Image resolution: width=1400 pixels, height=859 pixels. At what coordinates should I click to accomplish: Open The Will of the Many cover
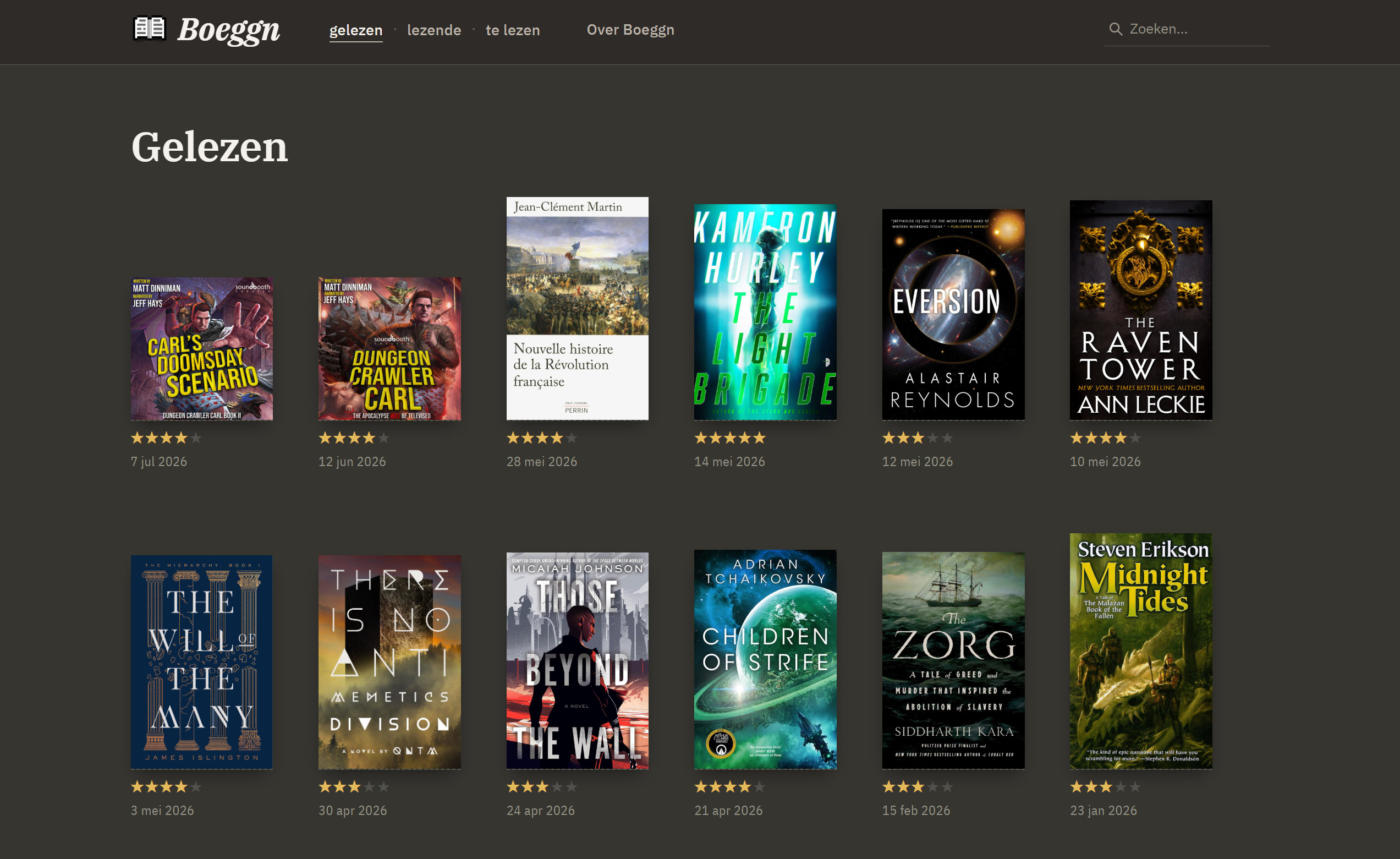202,663
